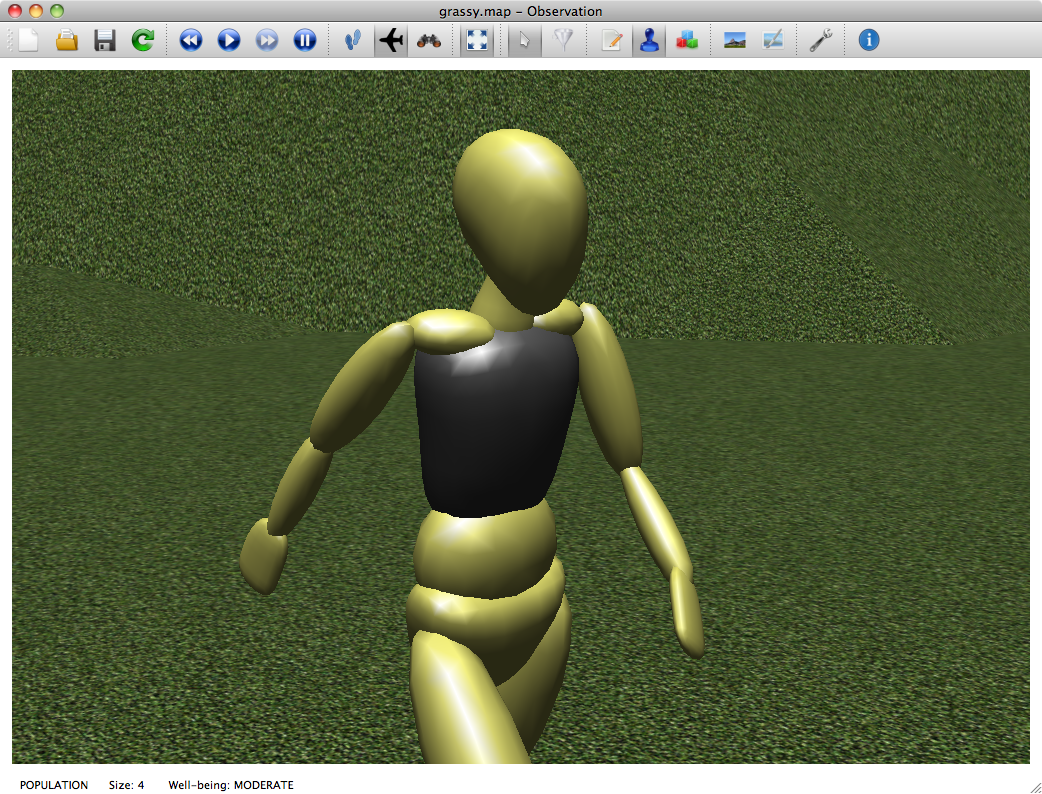Toggle the airplane fly mode
1042x794 pixels.
click(x=391, y=40)
